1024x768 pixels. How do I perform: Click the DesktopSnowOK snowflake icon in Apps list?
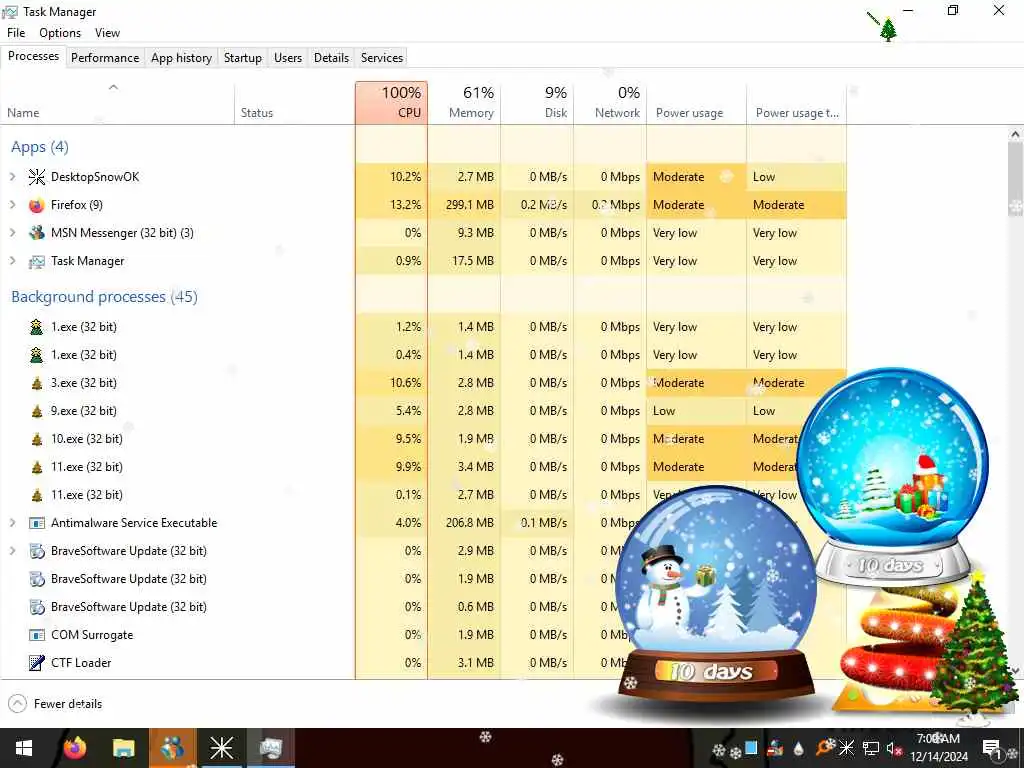pyautogui.click(x=37, y=177)
